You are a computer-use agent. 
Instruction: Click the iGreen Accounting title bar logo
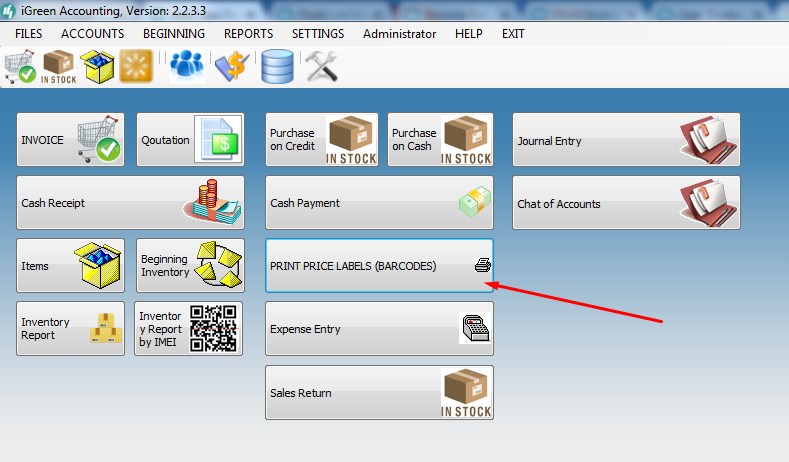click(x=8, y=10)
